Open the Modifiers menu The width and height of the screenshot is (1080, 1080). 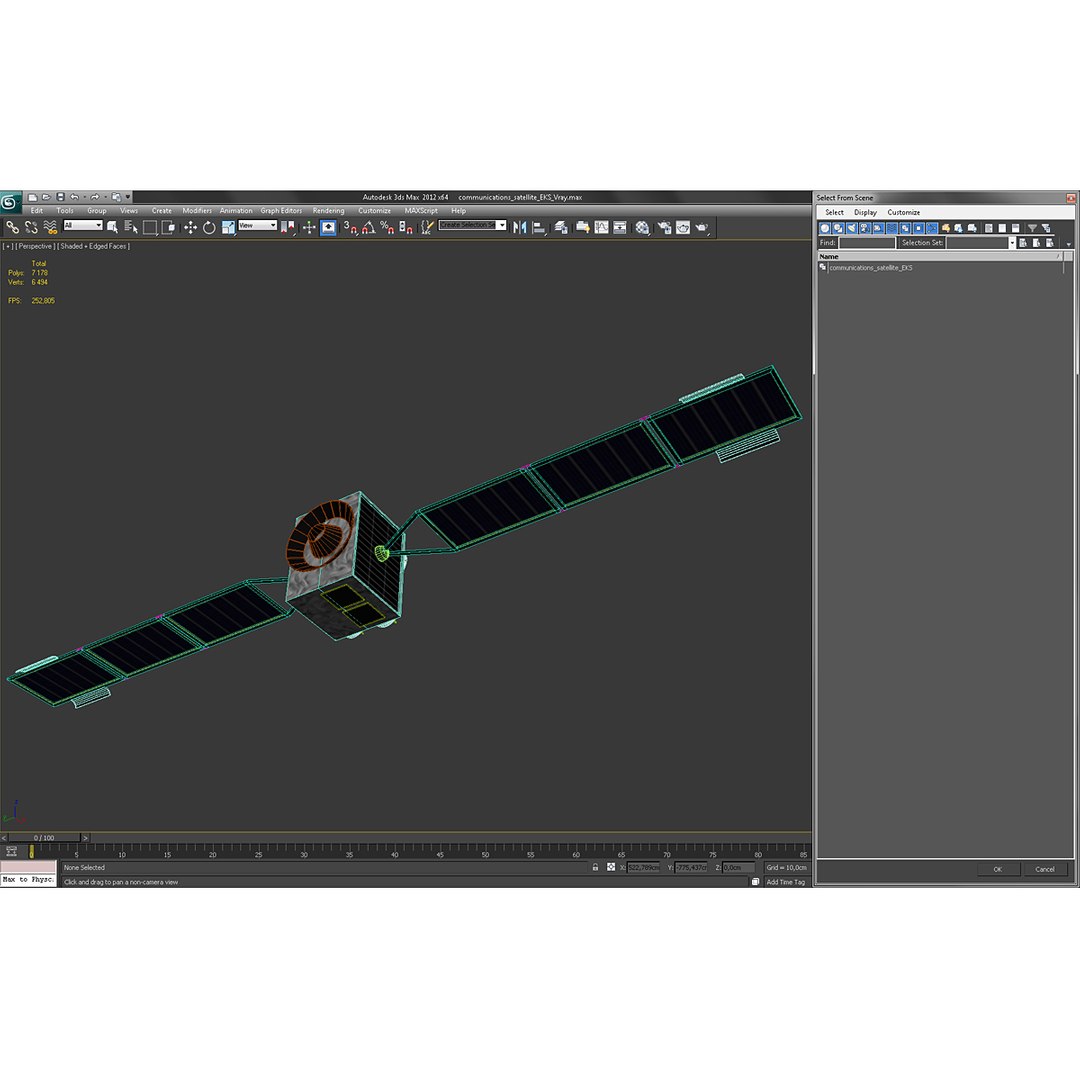197,211
